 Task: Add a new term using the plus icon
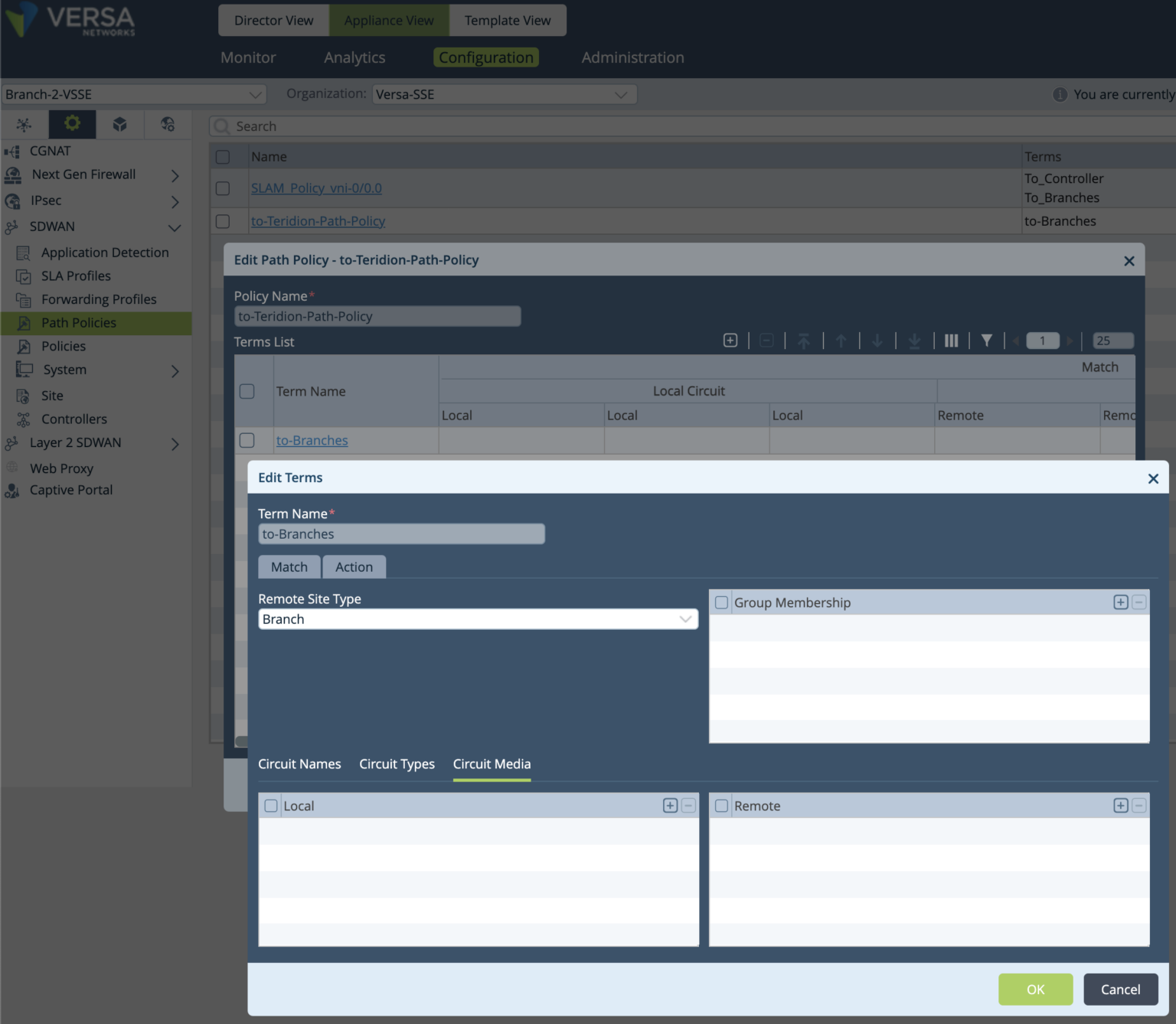[730, 340]
